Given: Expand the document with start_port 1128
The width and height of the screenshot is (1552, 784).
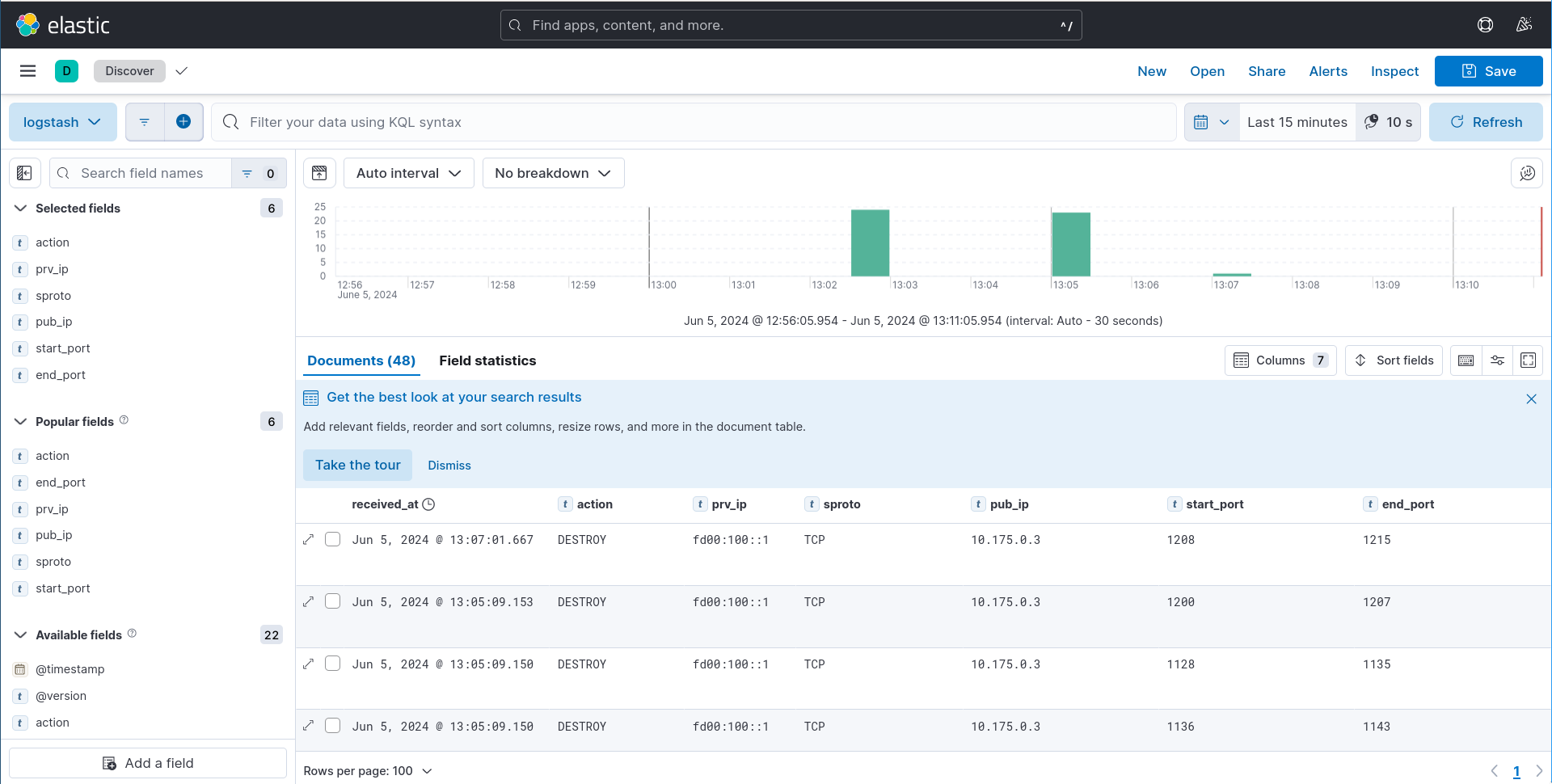Looking at the screenshot, I should [x=308, y=664].
